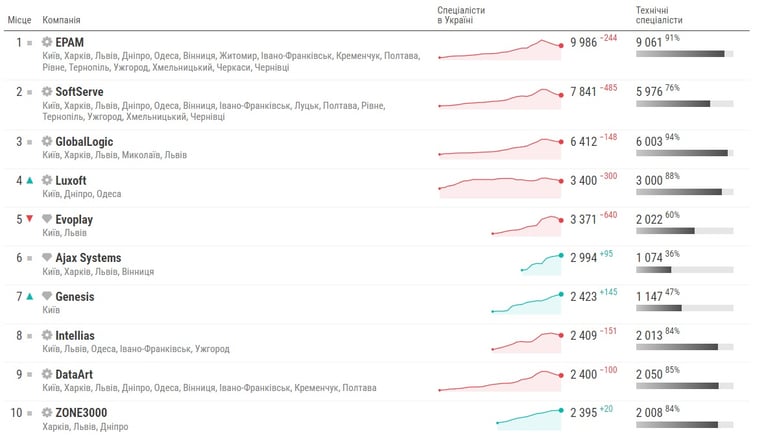Screen dimensions: 764x437
Task: Click the SoftServe headcount trend sparkline
Action: (501, 98)
